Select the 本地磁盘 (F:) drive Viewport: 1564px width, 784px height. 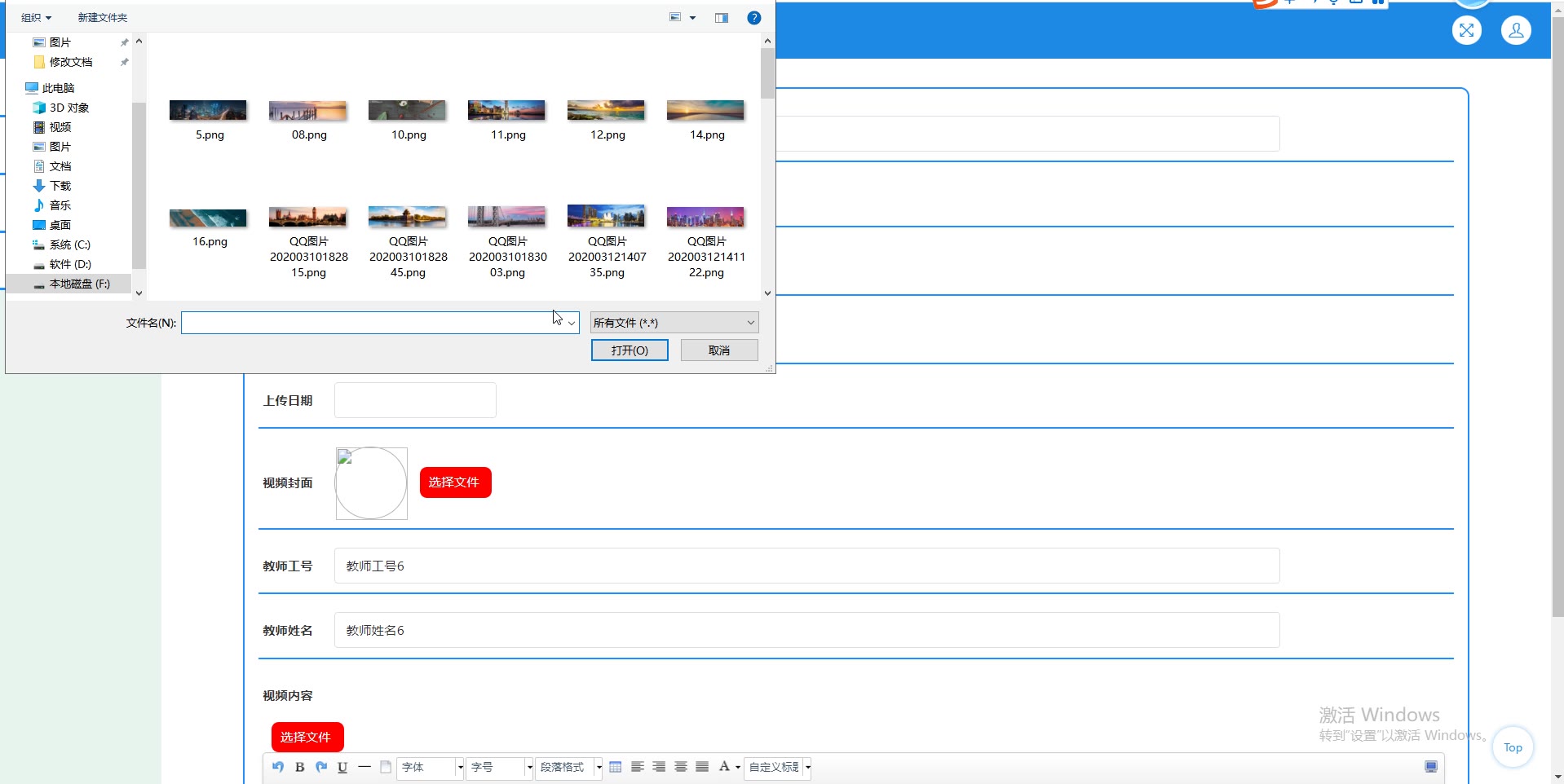pos(79,284)
